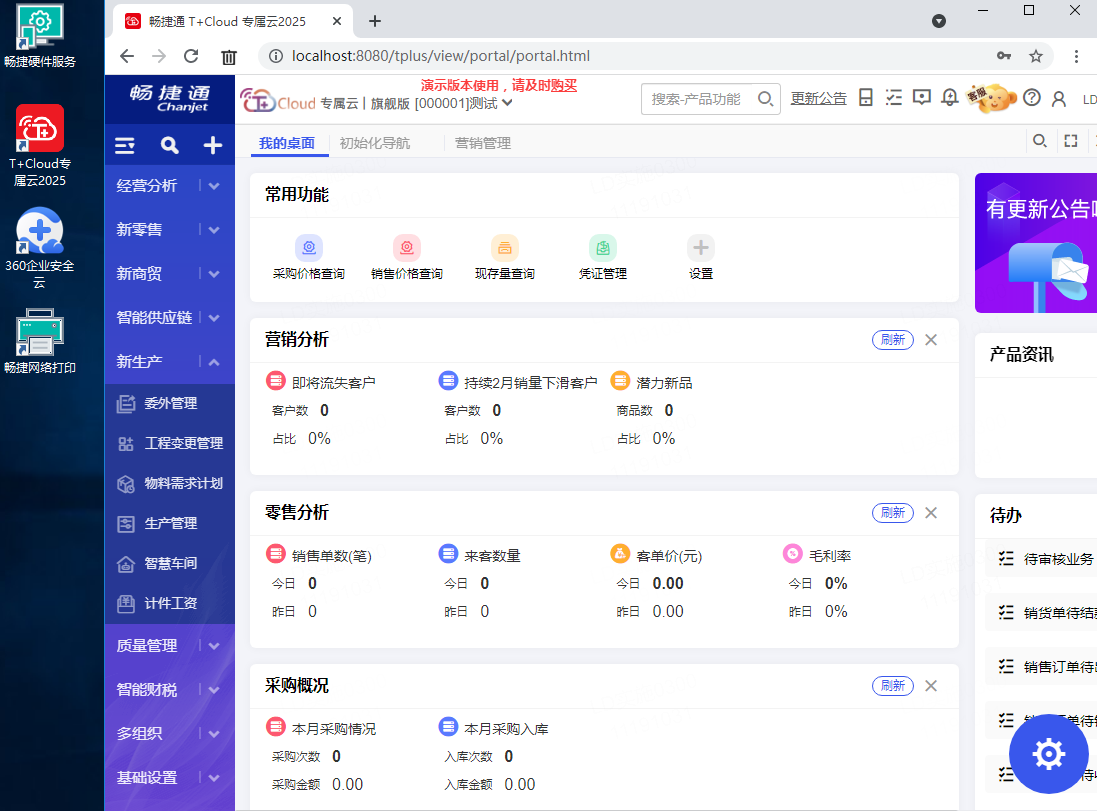The height and width of the screenshot is (811, 1097).
Task: Open 智慧车间 in the sidebar
Action: [x=170, y=563]
